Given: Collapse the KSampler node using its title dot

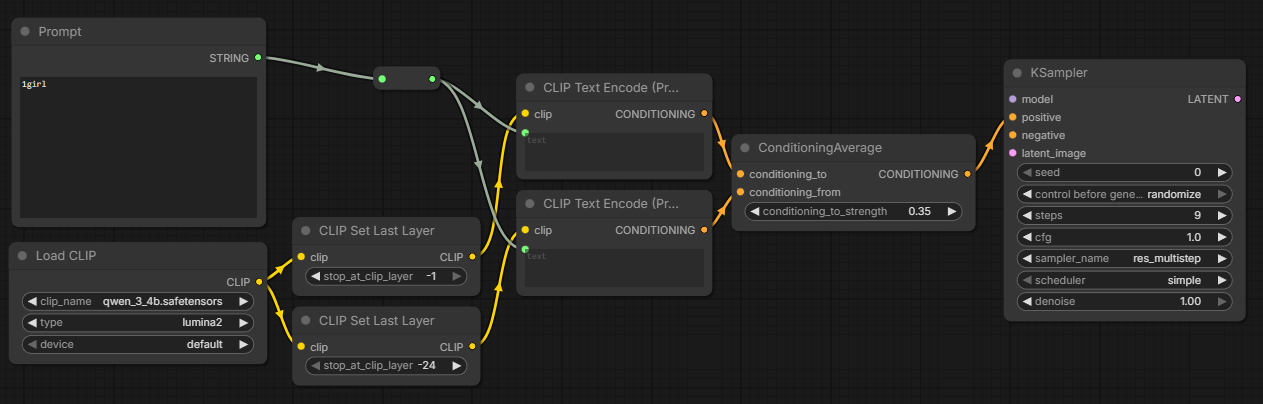Looking at the screenshot, I should pyautogui.click(x=1017, y=73).
